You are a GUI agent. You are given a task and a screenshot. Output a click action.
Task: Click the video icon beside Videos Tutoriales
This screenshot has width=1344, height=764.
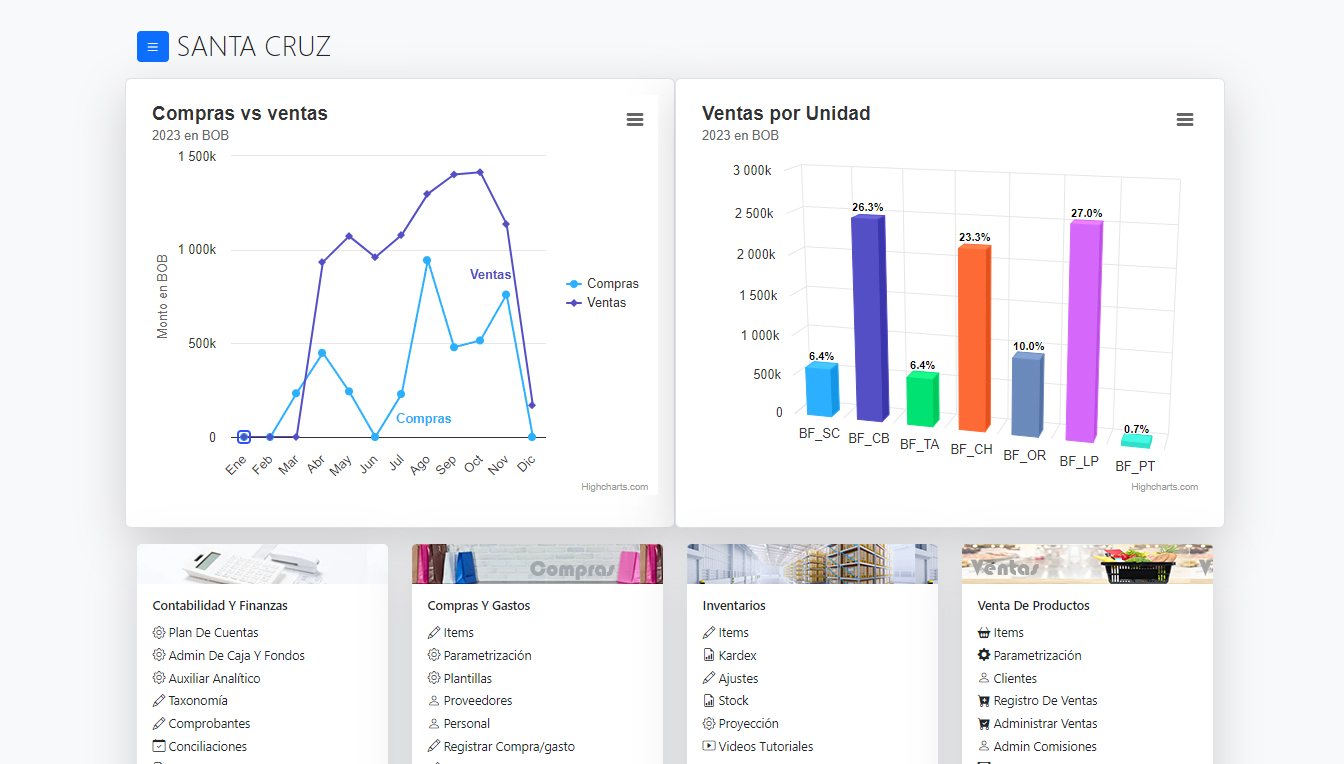coord(709,746)
